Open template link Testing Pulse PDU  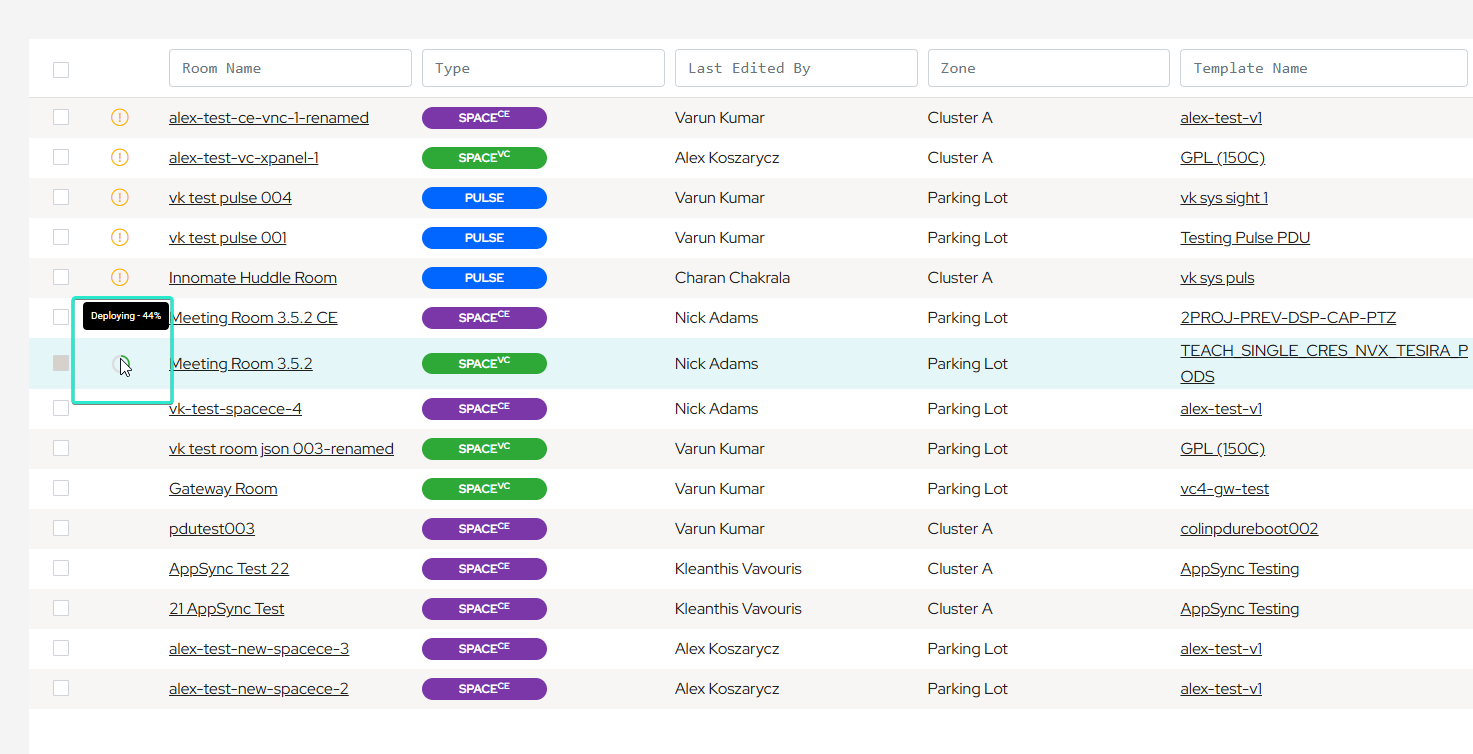[x=1245, y=238]
